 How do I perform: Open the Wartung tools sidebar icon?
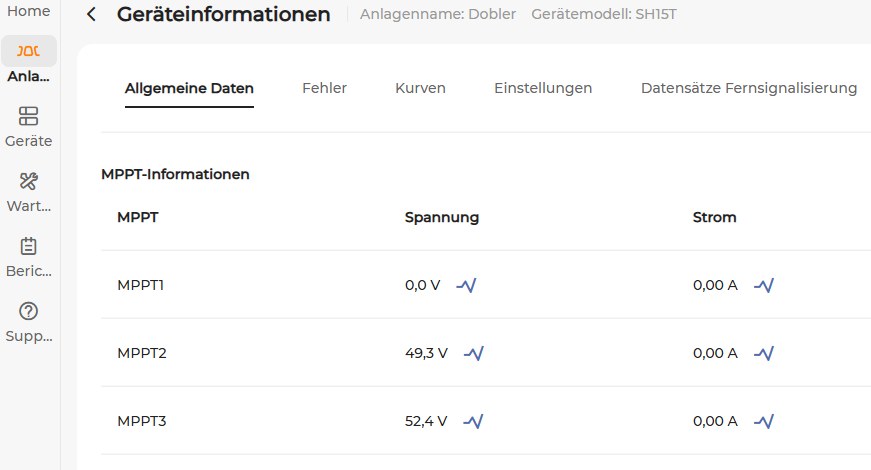(28, 181)
